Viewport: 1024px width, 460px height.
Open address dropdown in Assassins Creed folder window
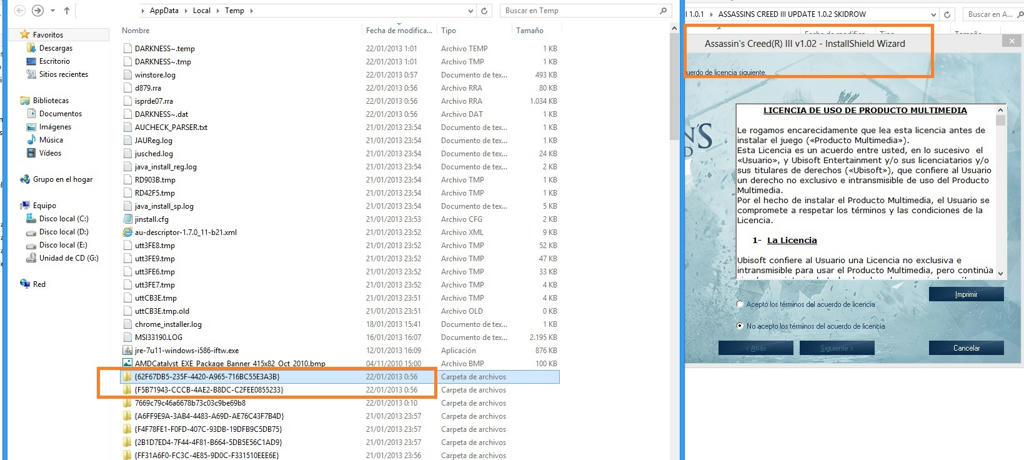(x=932, y=14)
